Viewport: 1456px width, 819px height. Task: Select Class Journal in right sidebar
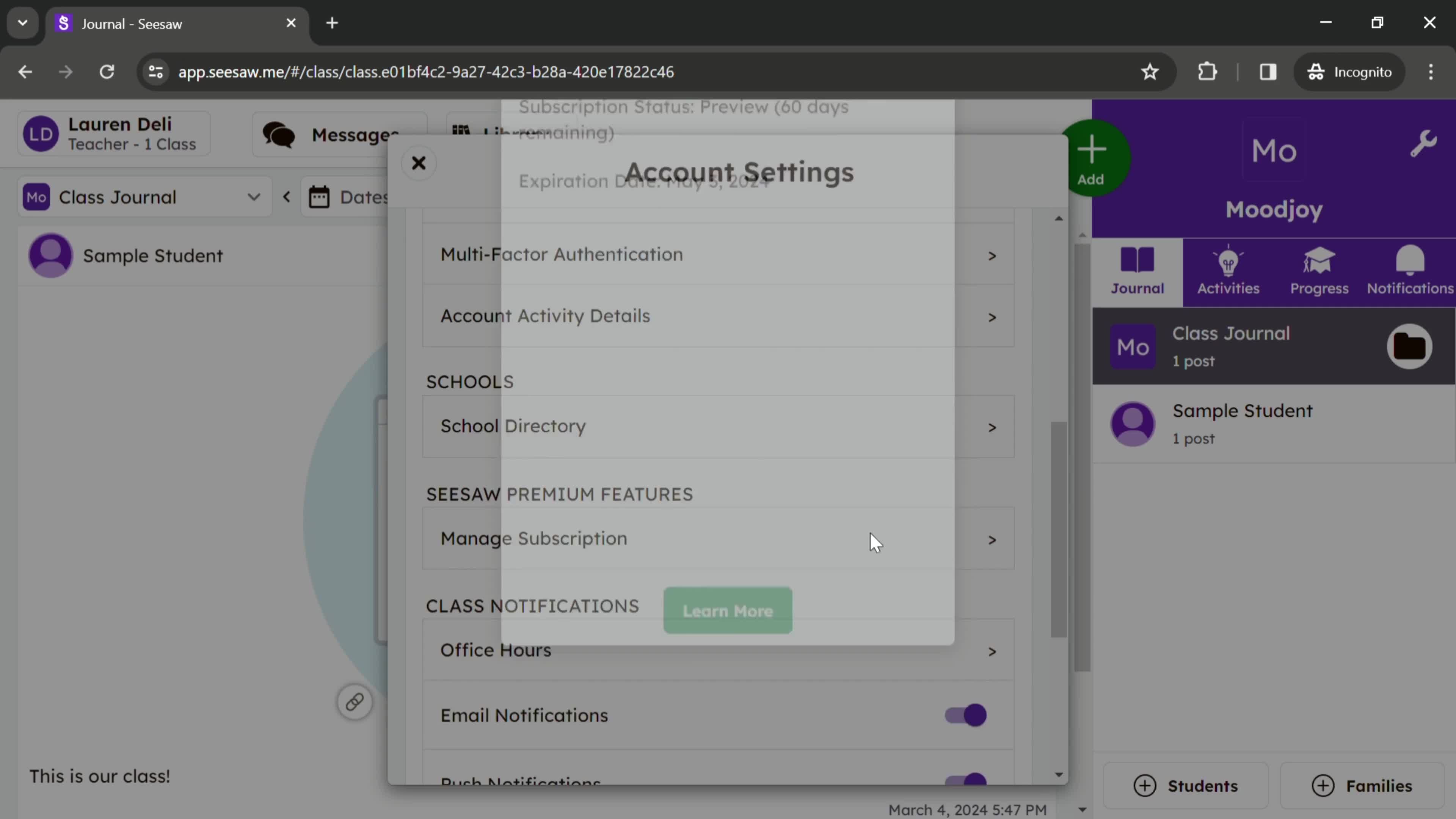coord(1274,347)
